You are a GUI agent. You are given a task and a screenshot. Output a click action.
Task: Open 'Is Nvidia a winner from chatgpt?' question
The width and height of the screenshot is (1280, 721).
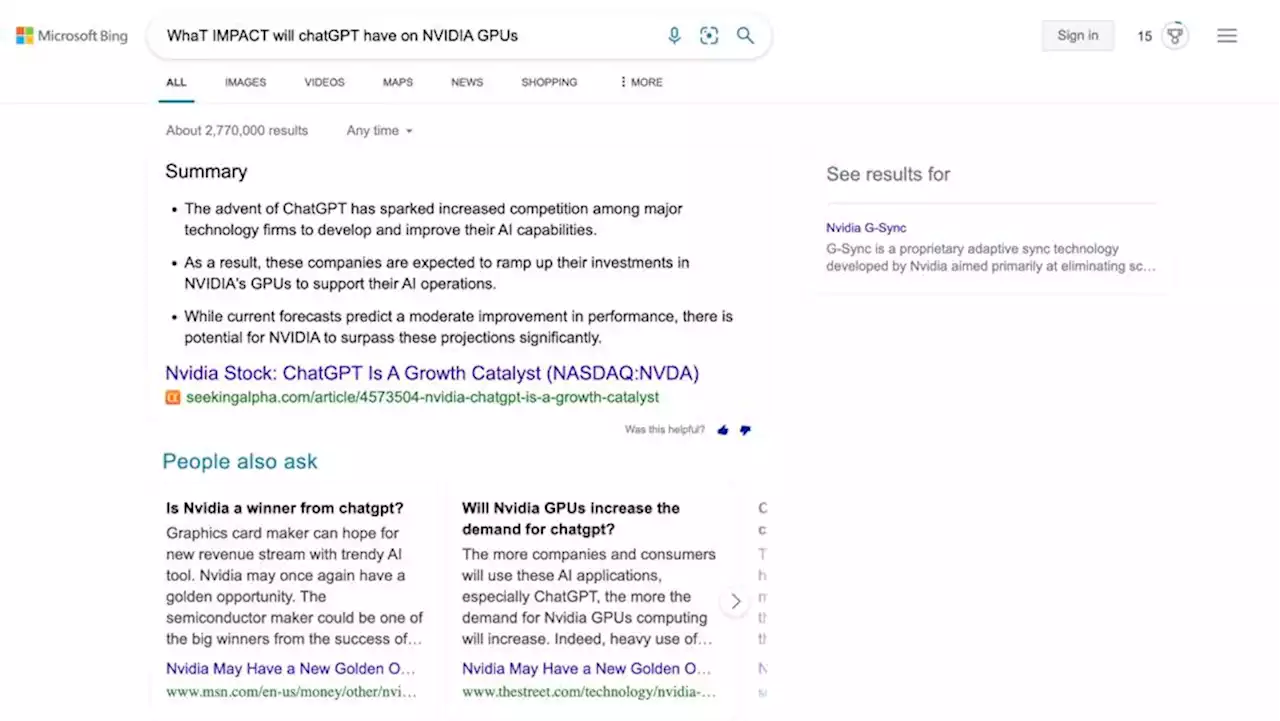(285, 508)
